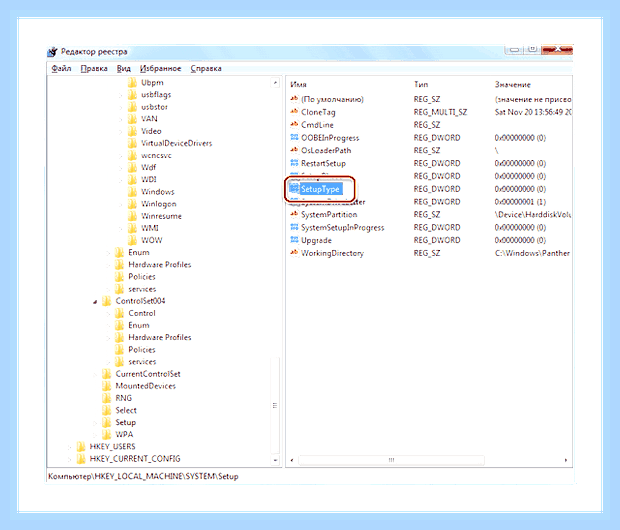Select the MountedDevices key
The width and height of the screenshot is (620, 530).
tap(146, 386)
